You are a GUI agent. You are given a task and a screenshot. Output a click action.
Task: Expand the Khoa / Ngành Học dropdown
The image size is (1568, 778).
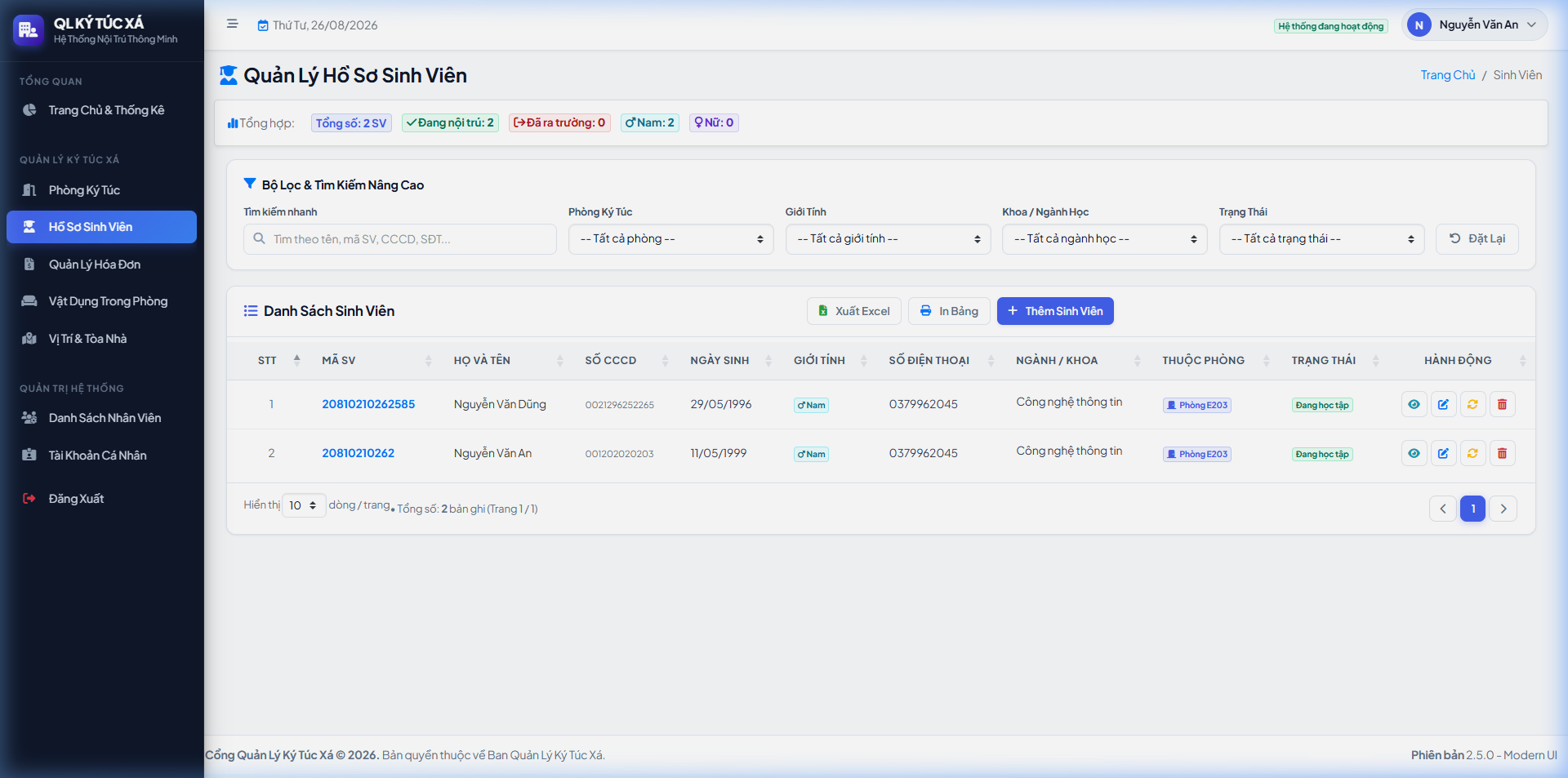1104,239
